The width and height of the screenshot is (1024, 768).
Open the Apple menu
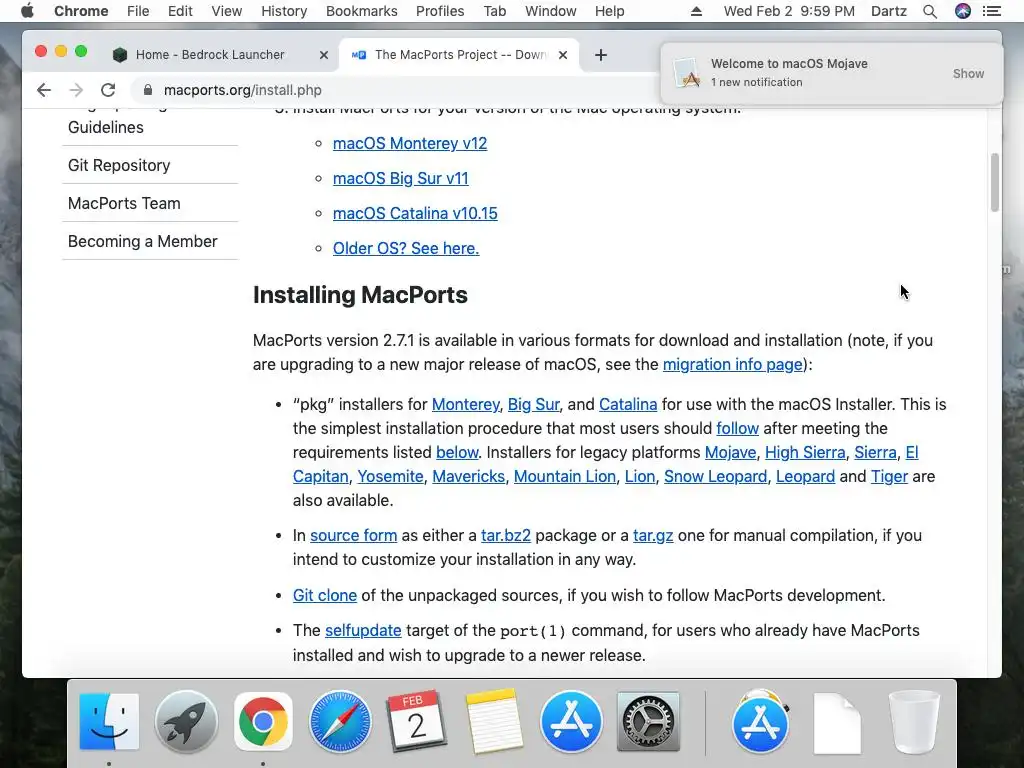tap(27, 11)
